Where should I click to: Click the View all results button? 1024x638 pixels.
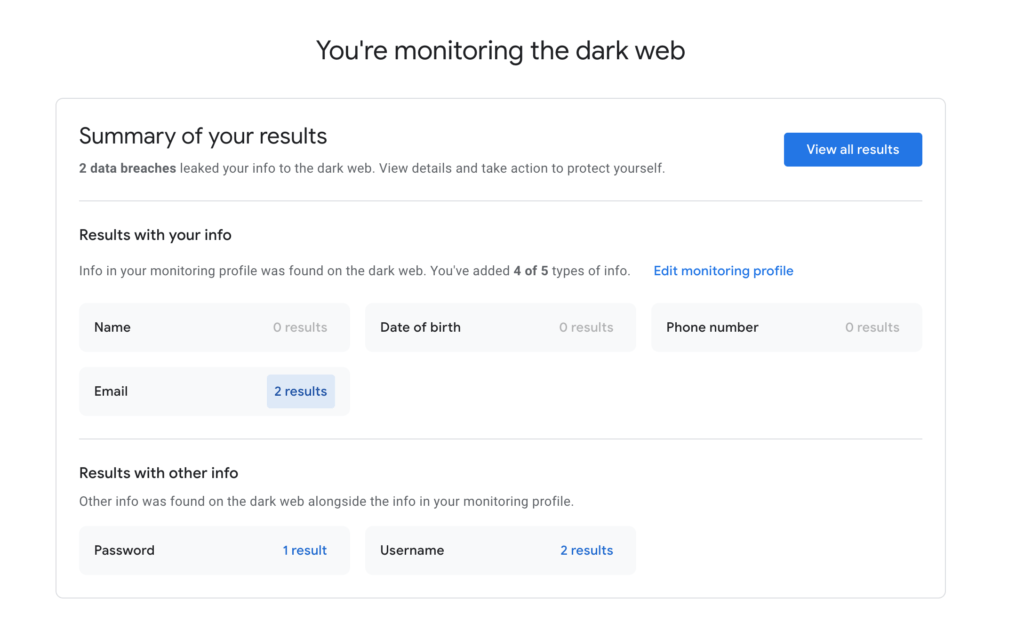tap(852, 150)
